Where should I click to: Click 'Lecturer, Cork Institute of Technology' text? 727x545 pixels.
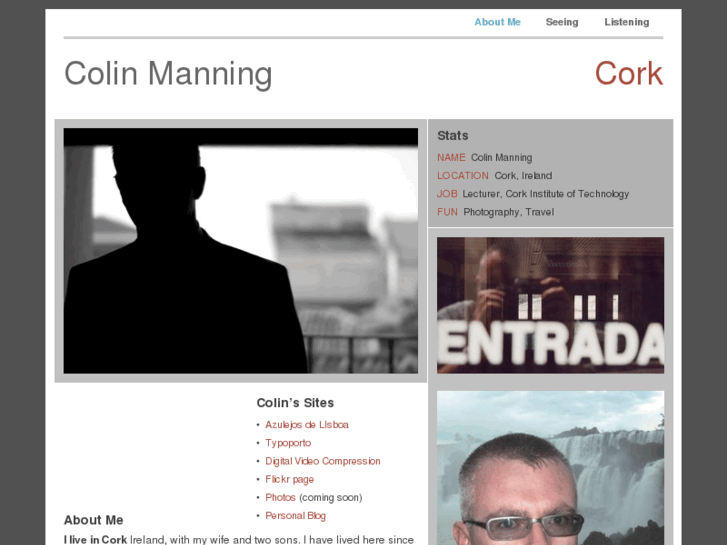pos(545,194)
